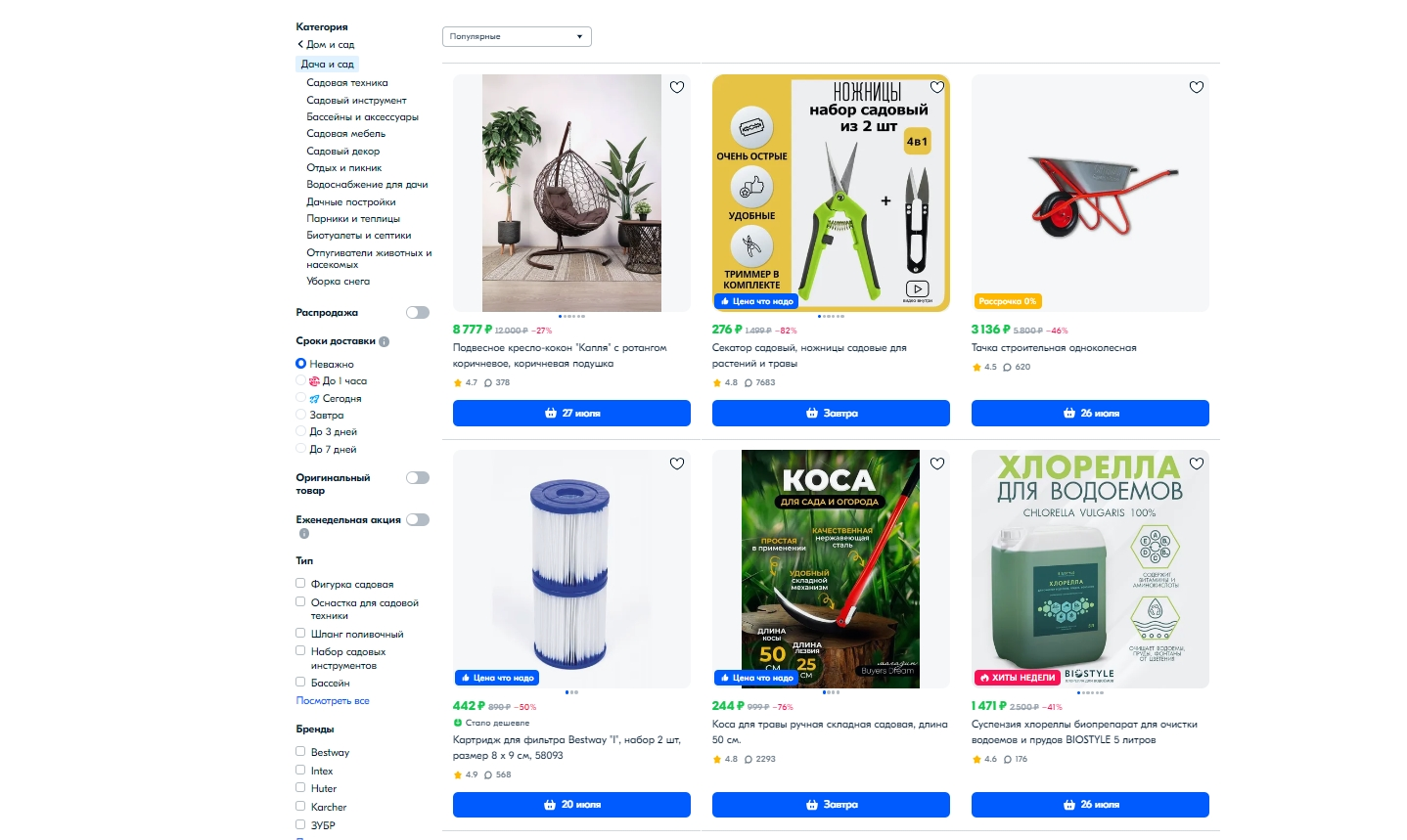Click the info icon under Еженедельная акция
The height and width of the screenshot is (840, 1407).
304,534
